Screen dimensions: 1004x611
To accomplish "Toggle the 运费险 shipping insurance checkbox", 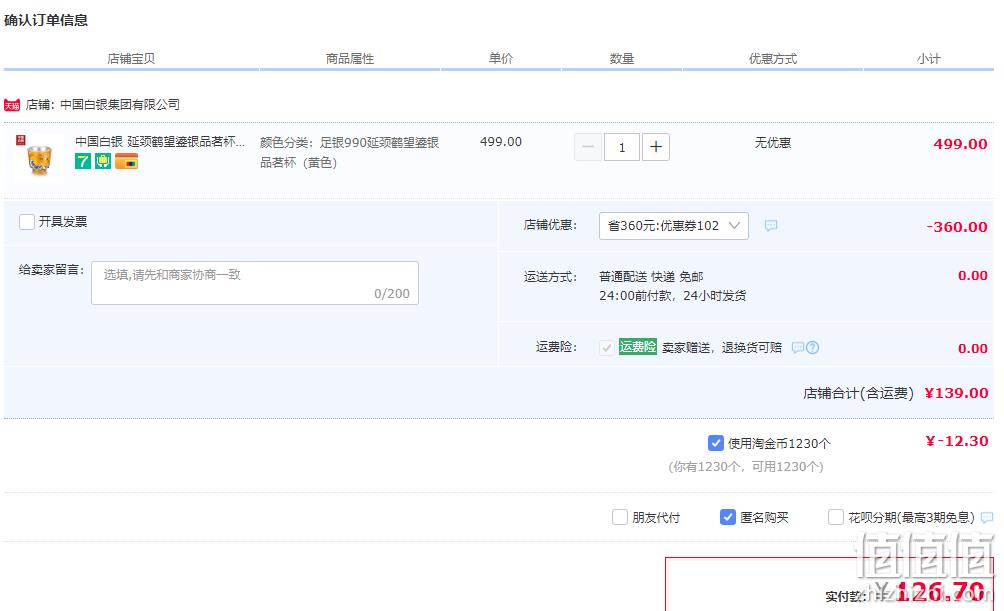I will click(x=606, y=348).
